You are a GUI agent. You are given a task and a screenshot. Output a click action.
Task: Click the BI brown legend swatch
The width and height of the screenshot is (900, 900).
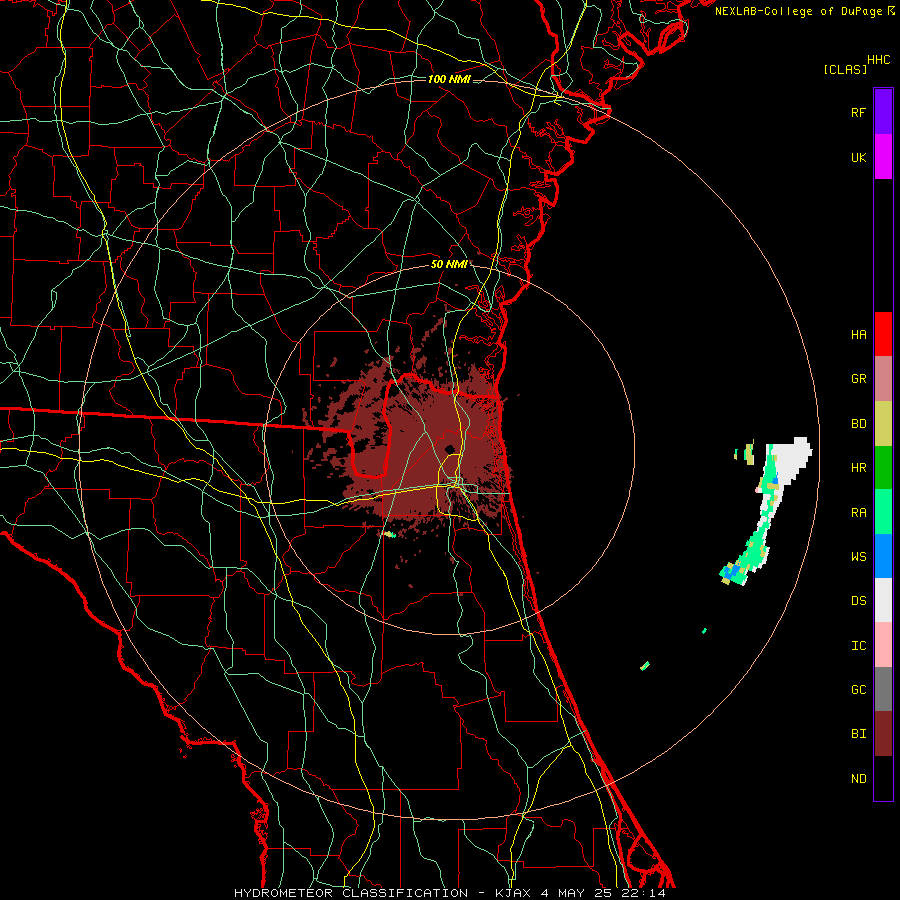pos(883,734)
